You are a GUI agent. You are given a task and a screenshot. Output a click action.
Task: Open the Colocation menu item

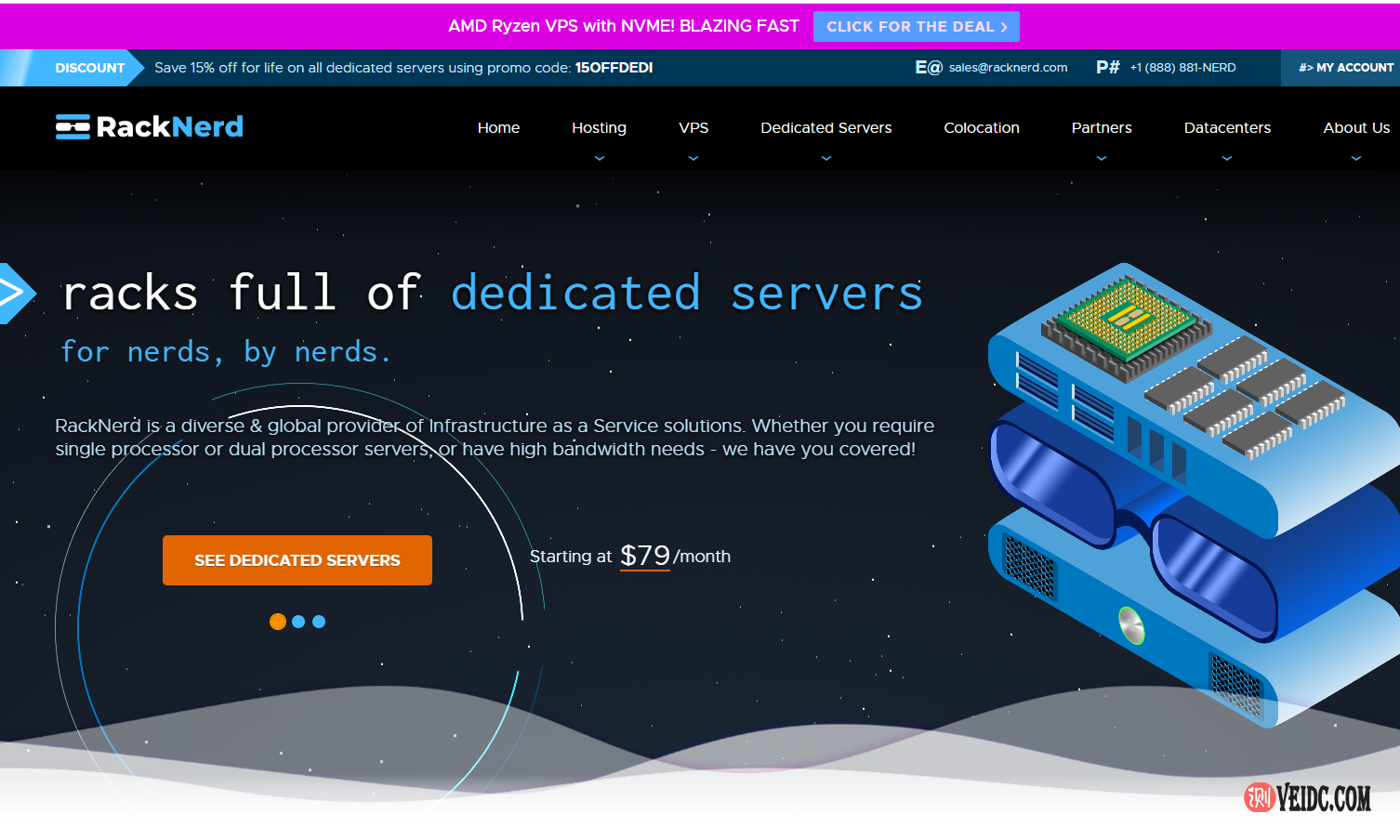tap(982, 128)
